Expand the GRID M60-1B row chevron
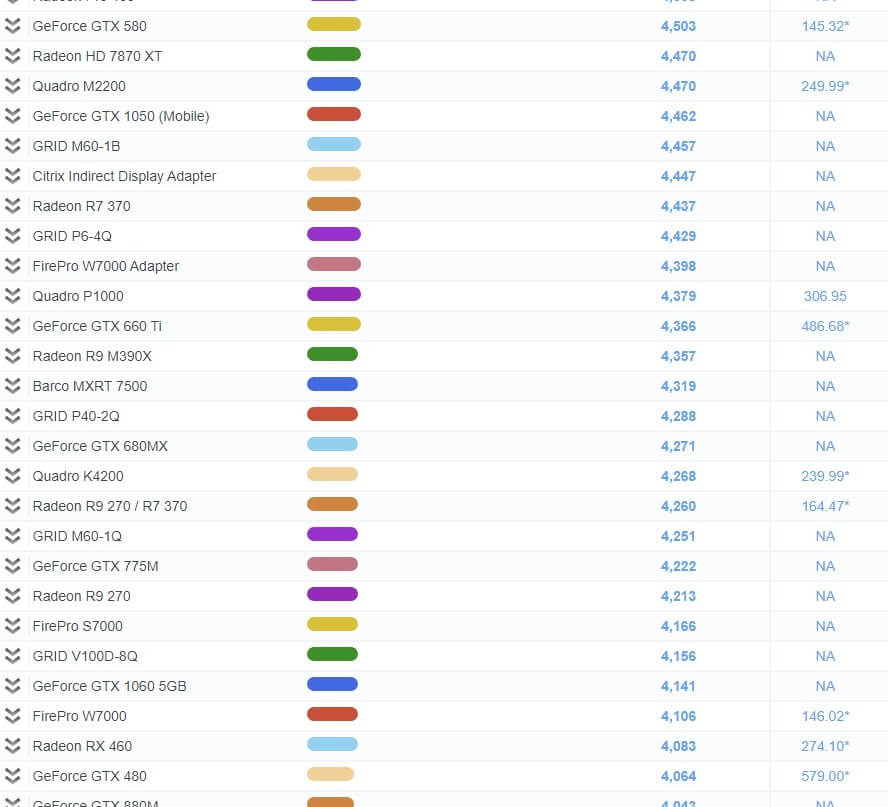This screenshot has height=807, width=888. click(12, 146)
